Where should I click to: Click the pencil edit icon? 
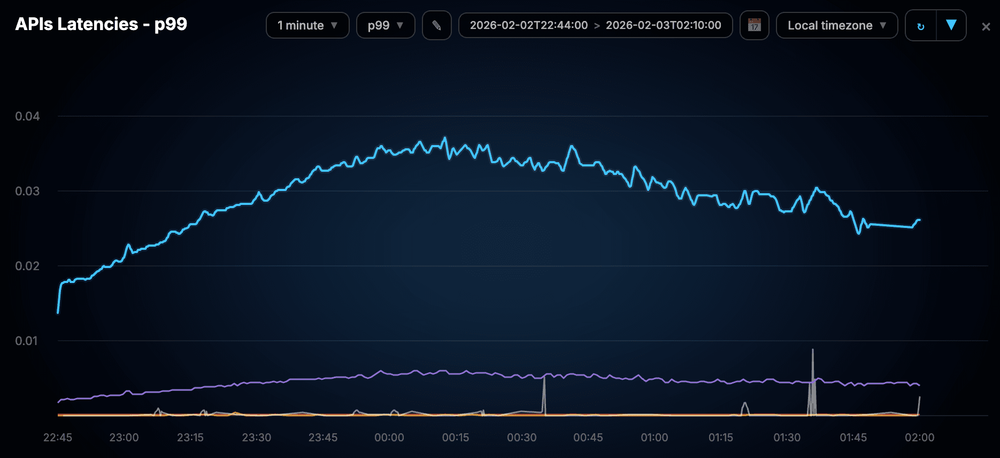tap(436, 25)
